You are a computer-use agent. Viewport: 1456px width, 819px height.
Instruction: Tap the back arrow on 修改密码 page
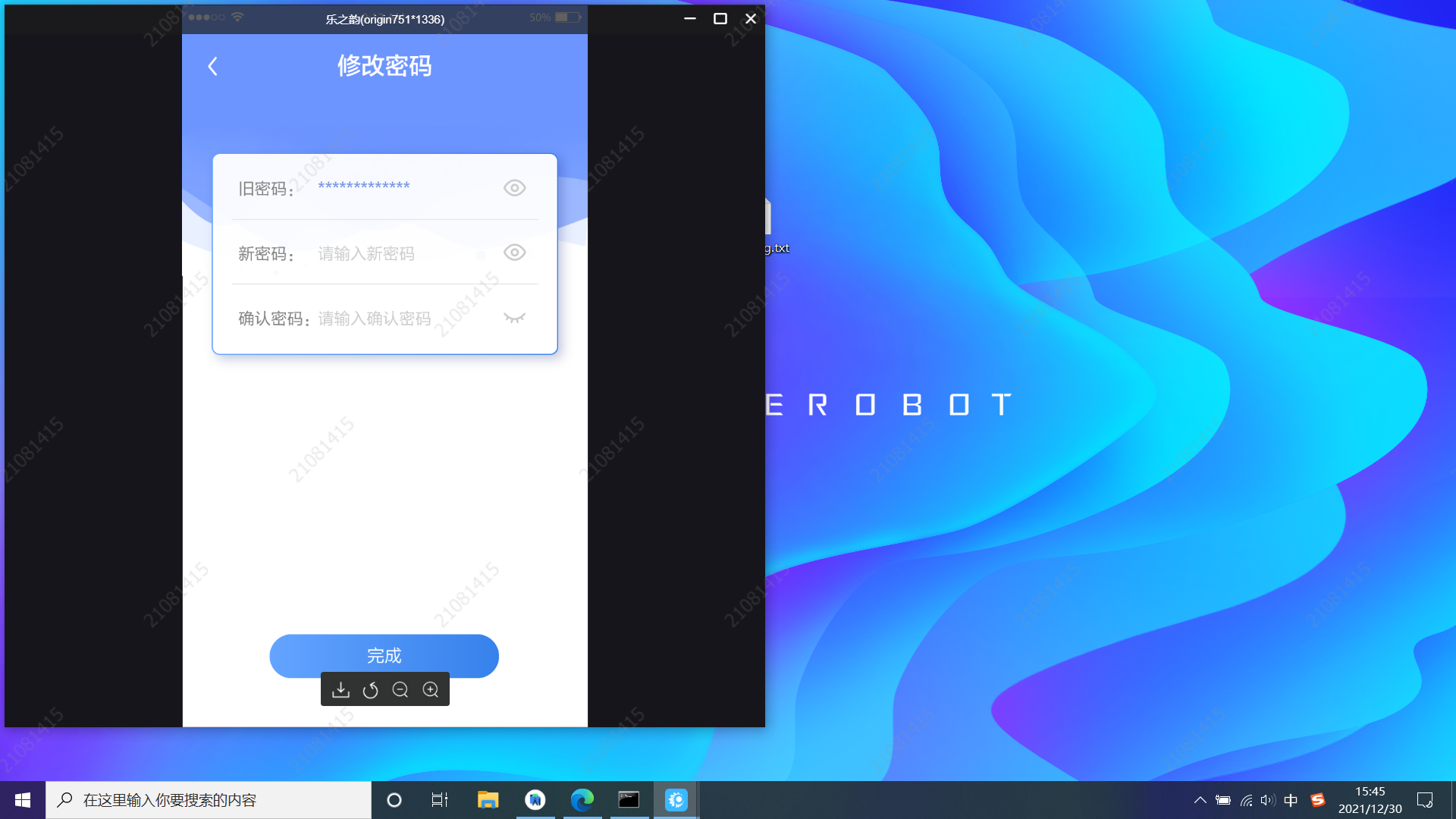coord(213,66)
